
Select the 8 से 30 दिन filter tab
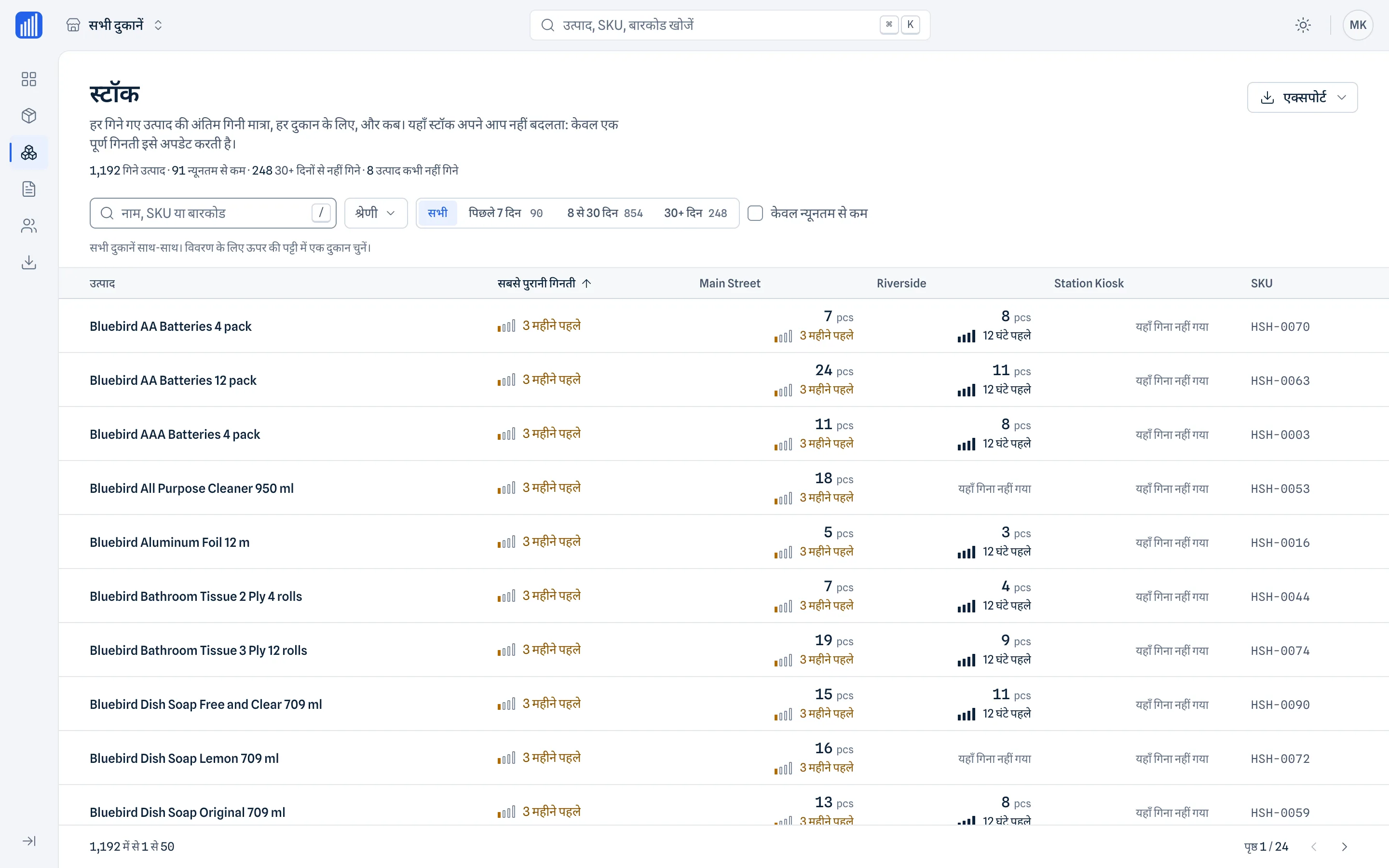pos(605,213)
